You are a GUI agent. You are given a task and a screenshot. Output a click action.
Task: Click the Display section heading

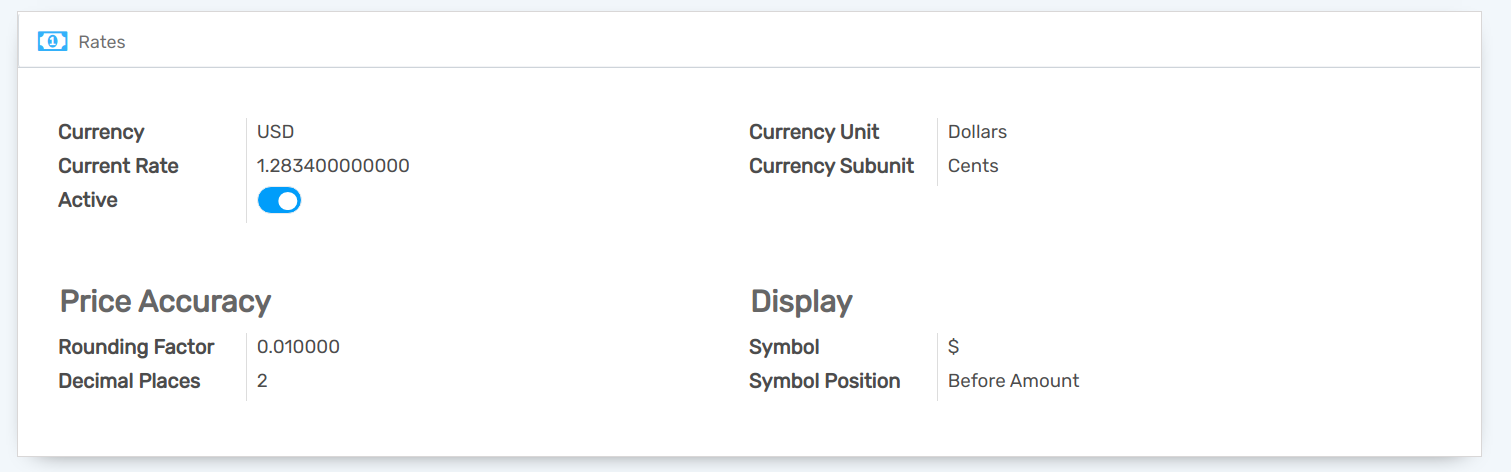tap(801, 301)
